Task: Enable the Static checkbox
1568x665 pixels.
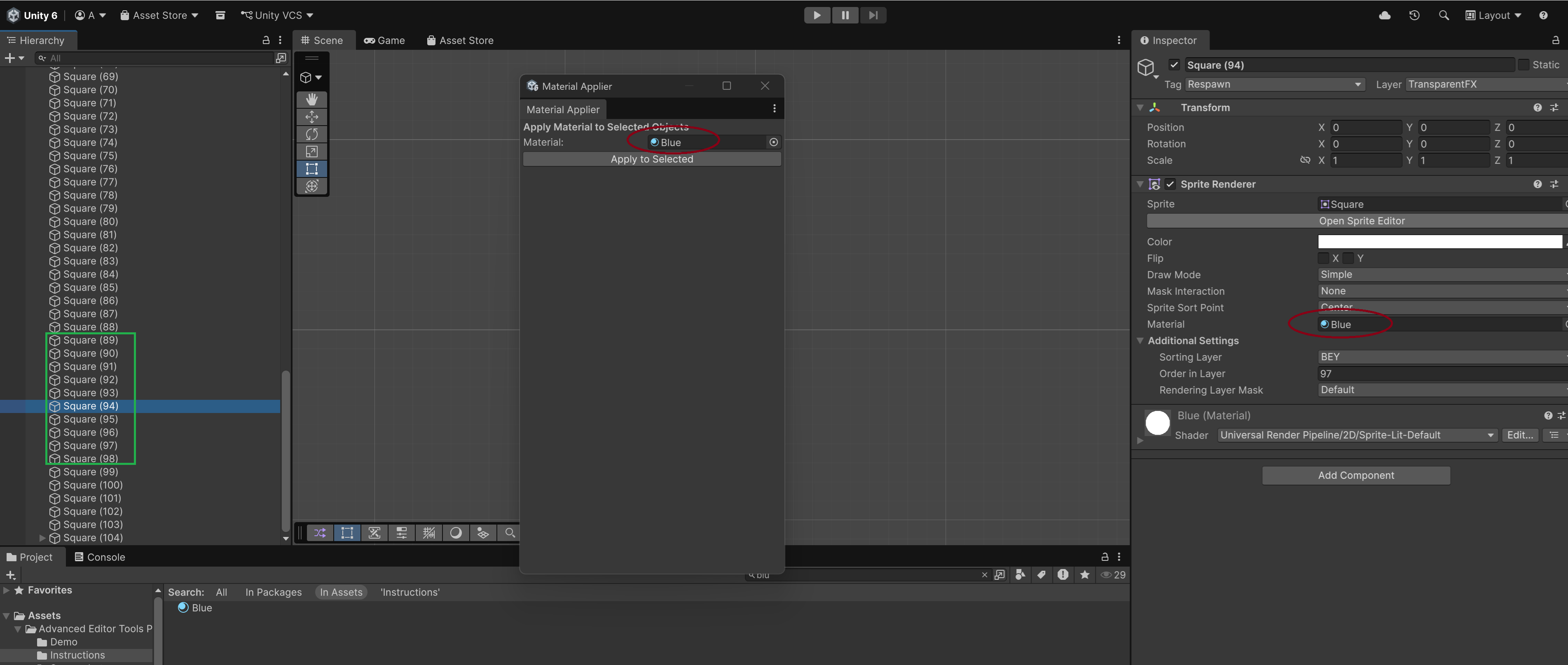Action: 1523,65
